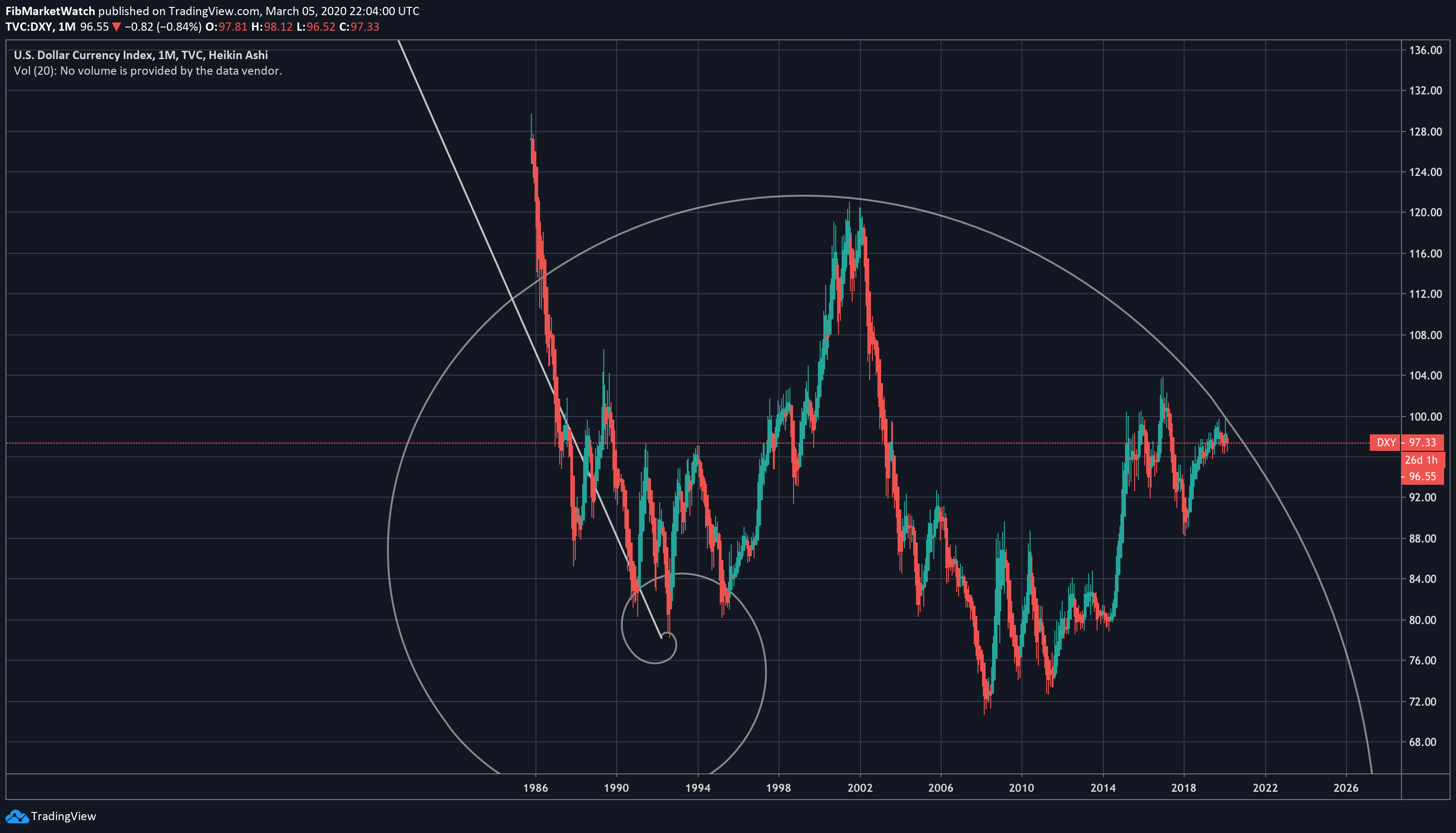Click the 92.00 price axis label
This screenshot has width=1456, height=833.
click(1422, 497)
